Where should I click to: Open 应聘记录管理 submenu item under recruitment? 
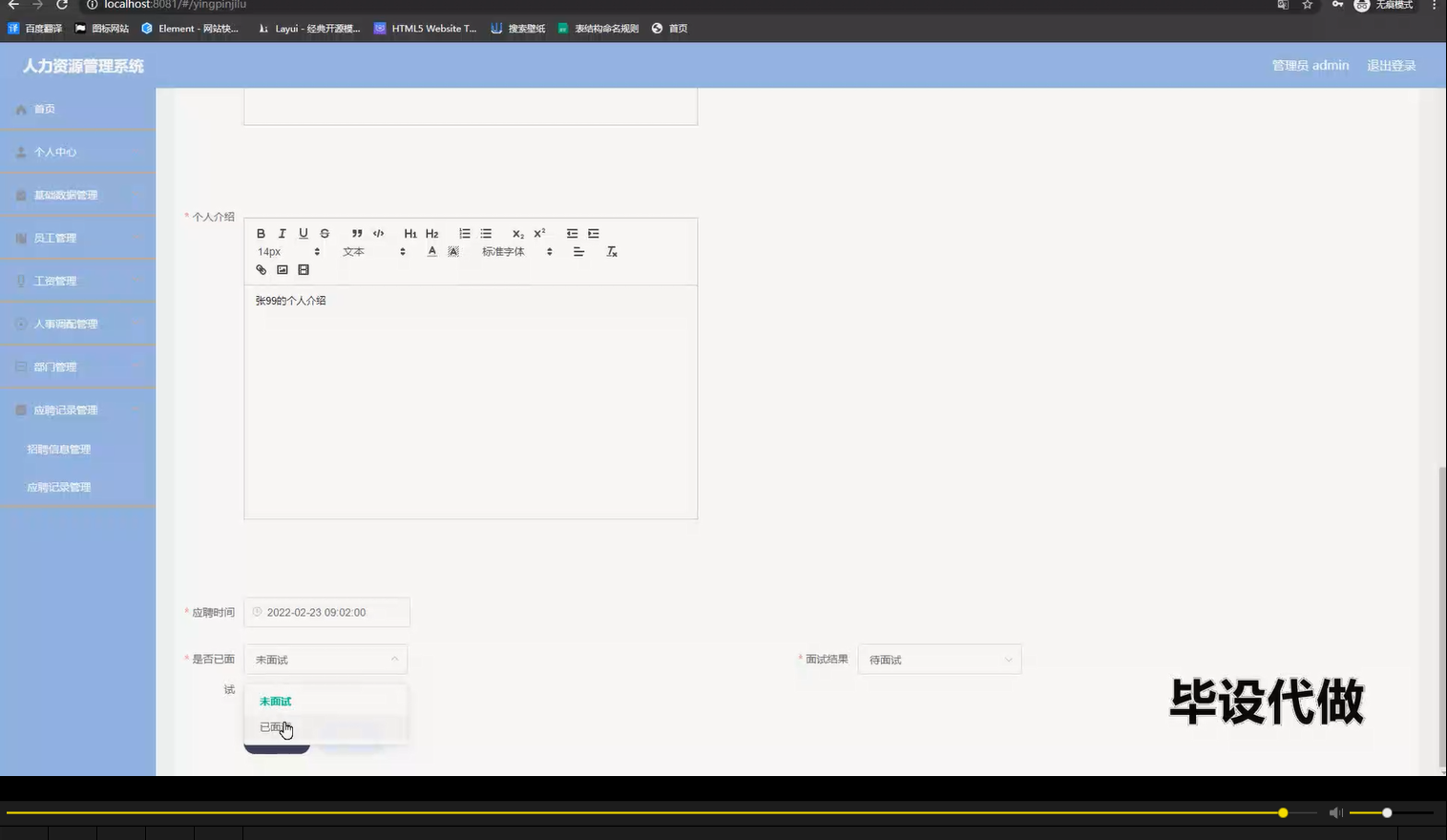coord(77,488)
